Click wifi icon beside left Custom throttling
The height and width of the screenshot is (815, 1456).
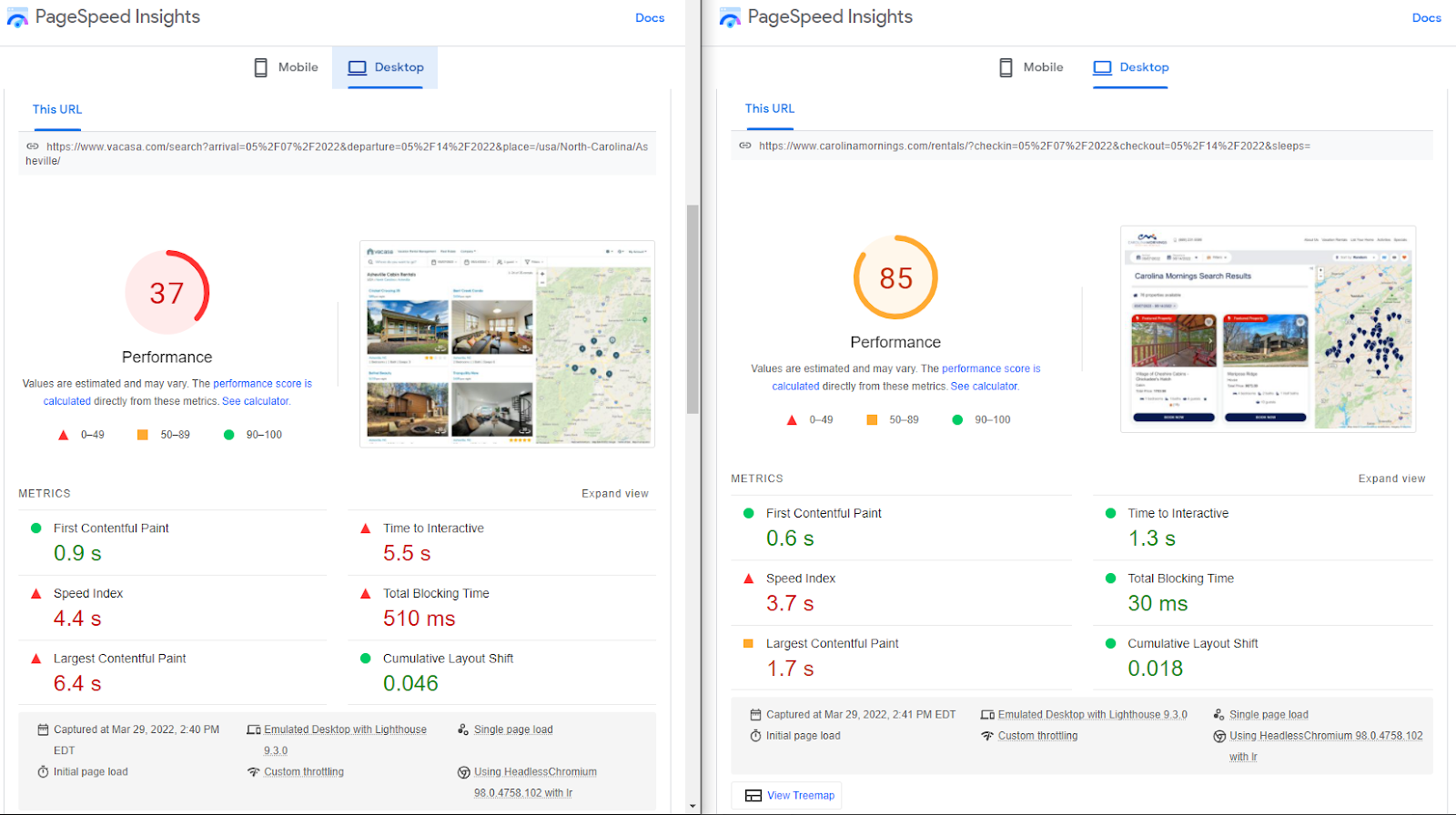pyautogui.click(x=254, y=772)
